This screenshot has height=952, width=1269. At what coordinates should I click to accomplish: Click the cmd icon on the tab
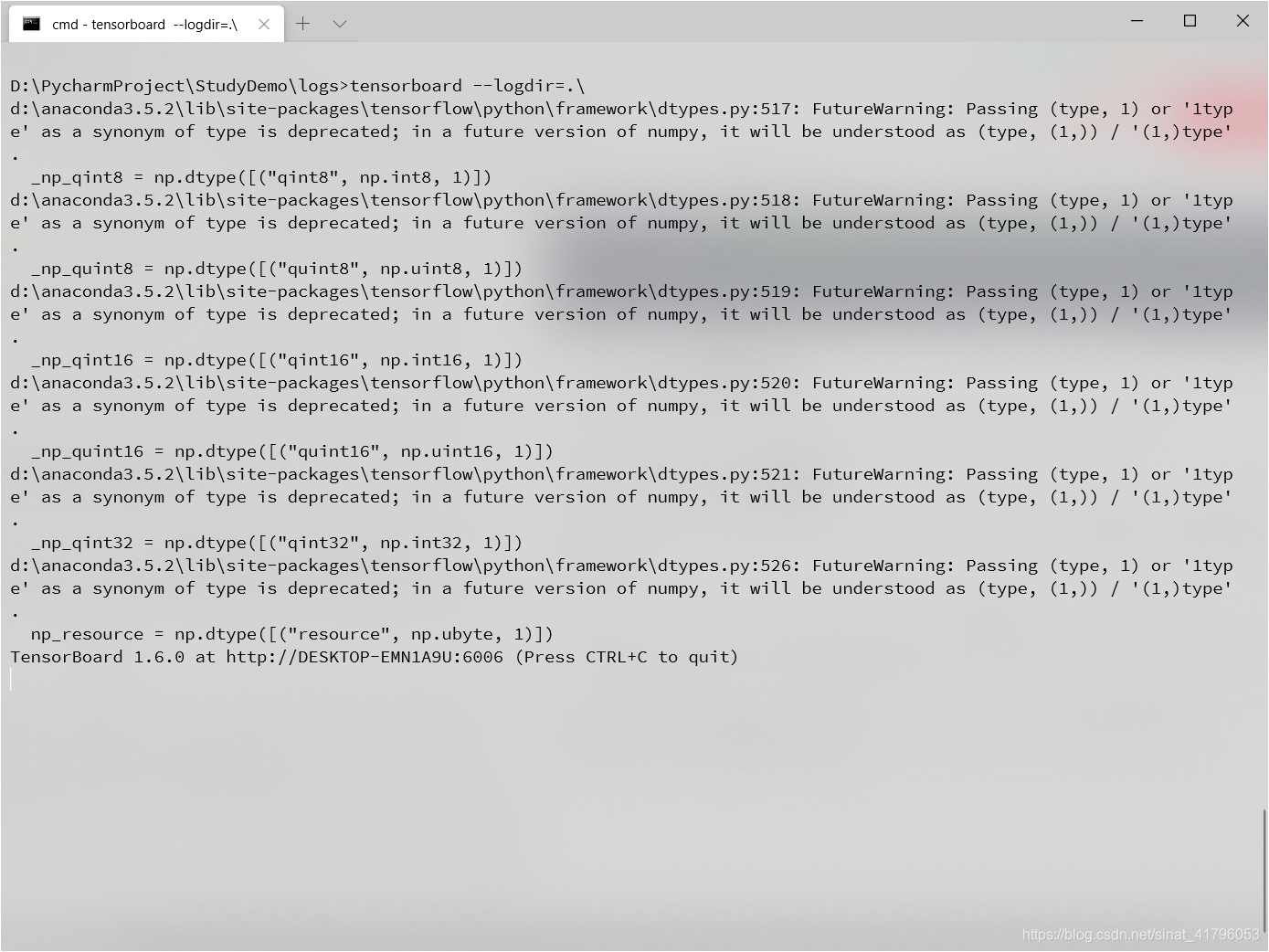coord(32,24)
